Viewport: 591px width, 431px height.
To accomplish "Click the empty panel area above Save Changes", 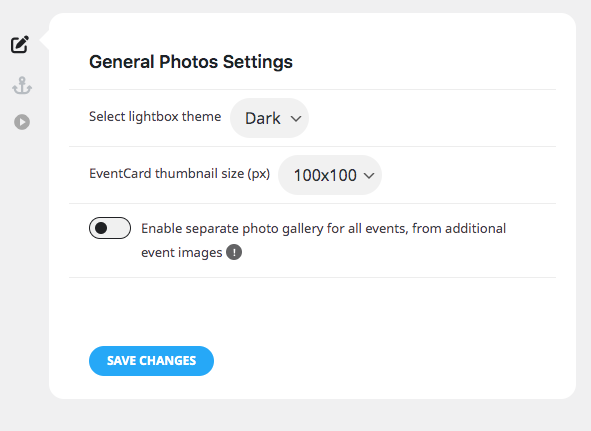I will [x=312, y=311].
